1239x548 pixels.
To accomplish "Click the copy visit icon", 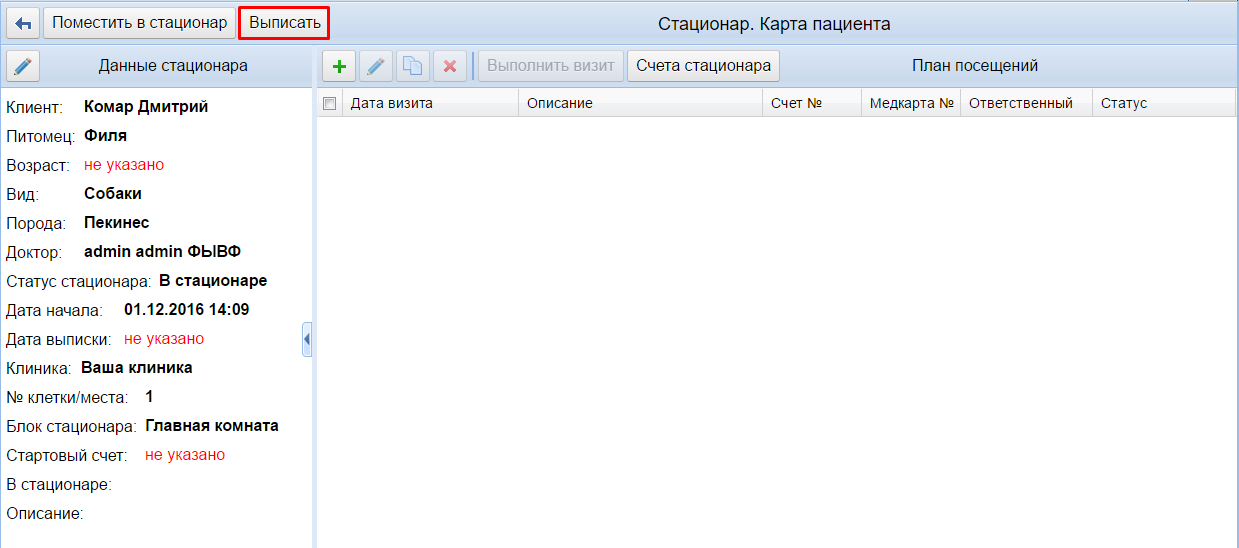I will point(412,66).
